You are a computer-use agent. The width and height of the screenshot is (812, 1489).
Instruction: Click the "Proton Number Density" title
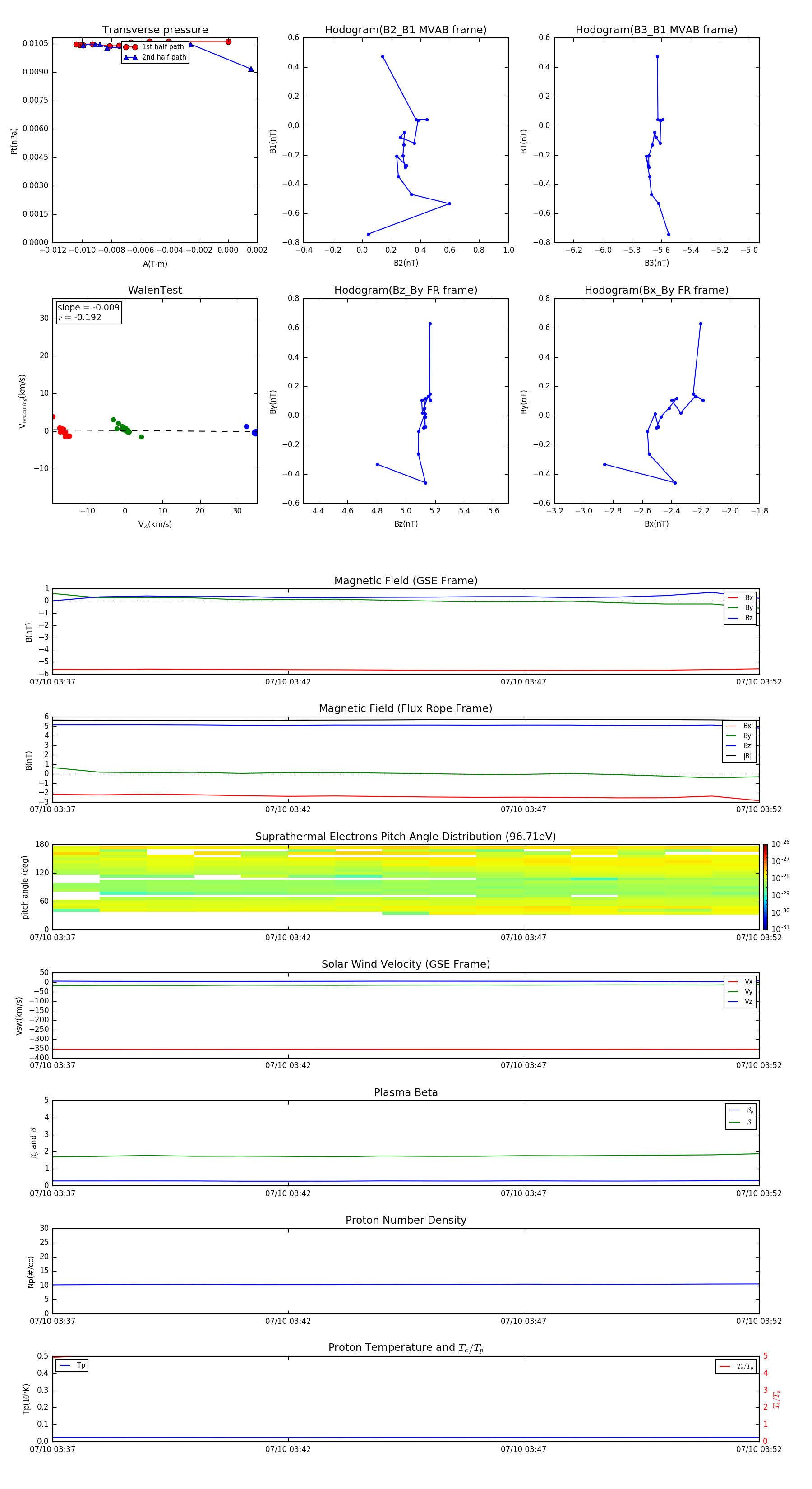pos(406,1220)
